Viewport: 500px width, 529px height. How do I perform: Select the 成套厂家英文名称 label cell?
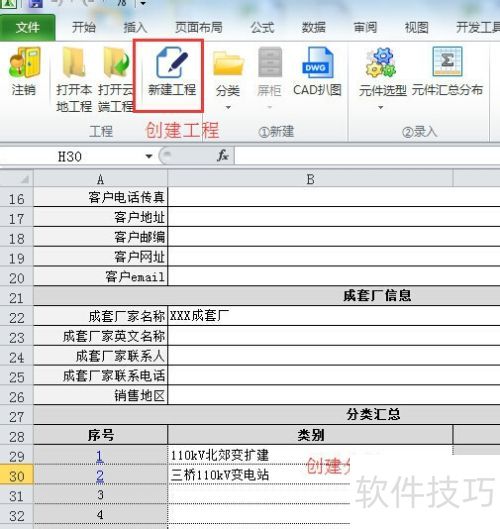point(101,336)
